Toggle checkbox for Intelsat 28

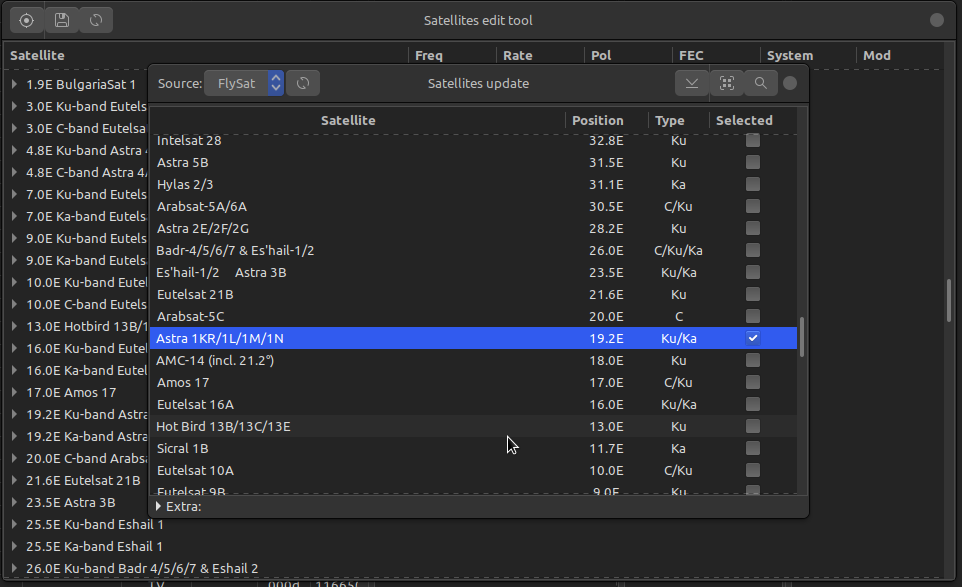coord(753,140)
